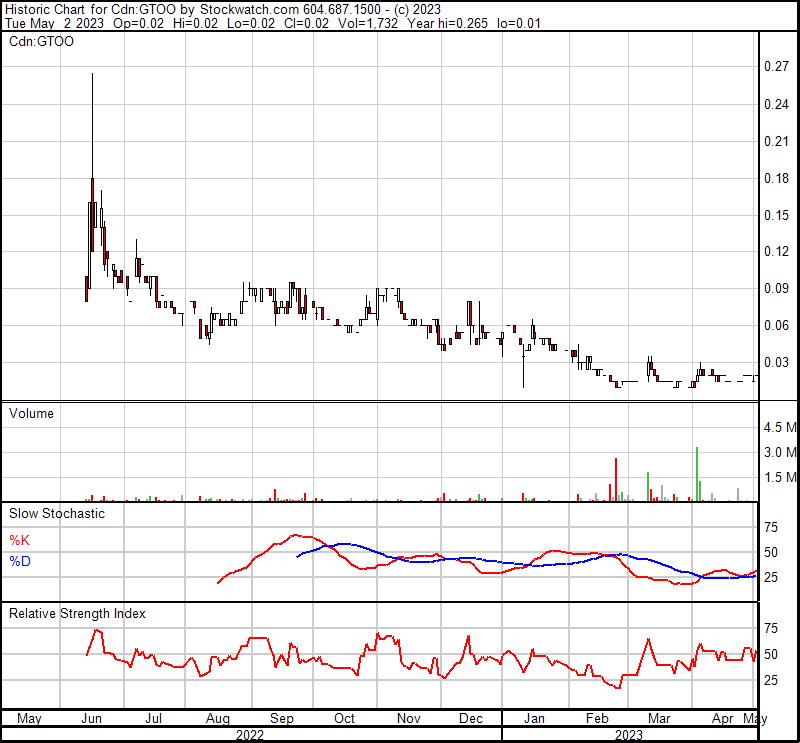Screen dimensions: 800x743
Task: Click the Jun month label
Action: point(91,719)
